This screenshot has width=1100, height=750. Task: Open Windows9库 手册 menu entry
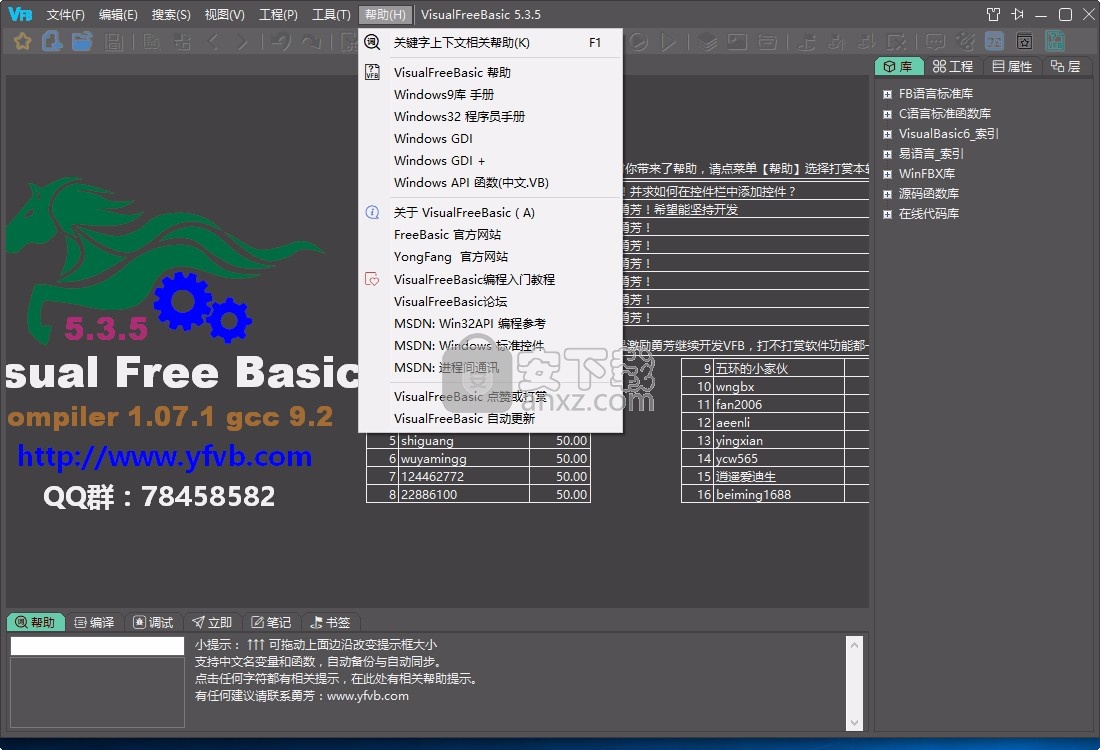[x=490, y=94]
